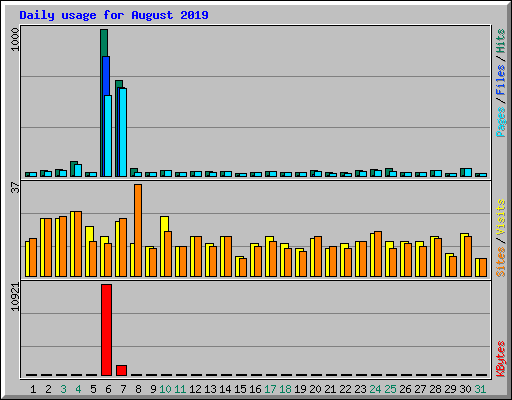Click day label '26' on the x-axis
The height and width of the screenshot is (400, 512).
(405, 389)
